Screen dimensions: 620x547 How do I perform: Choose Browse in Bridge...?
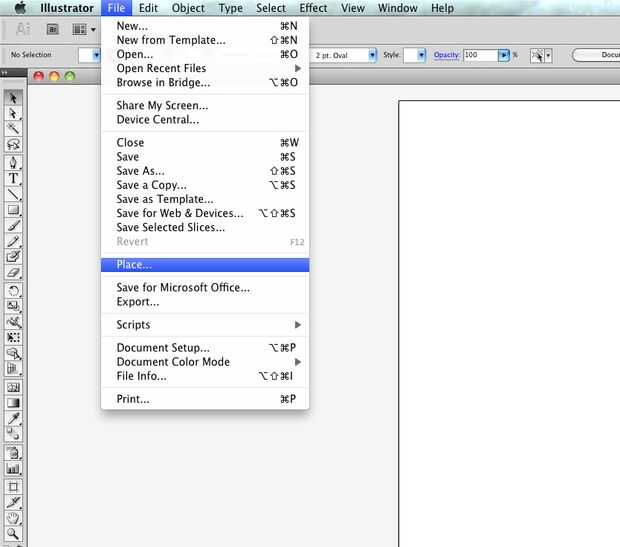(205, 83)
